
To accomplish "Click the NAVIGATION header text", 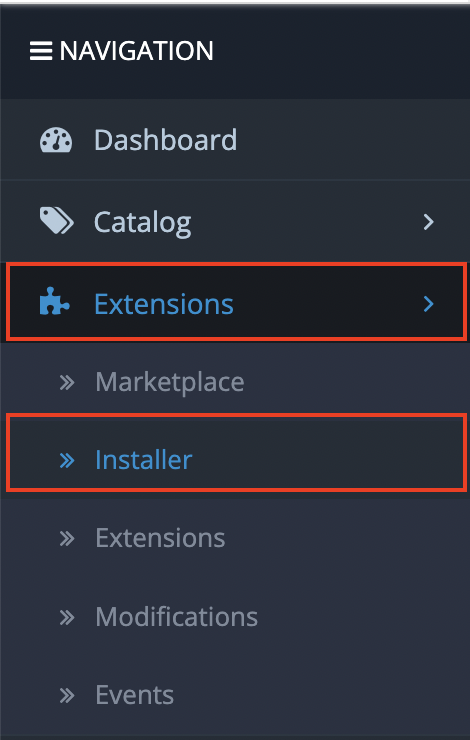I will pyautogui.click(x=136, y=51).
